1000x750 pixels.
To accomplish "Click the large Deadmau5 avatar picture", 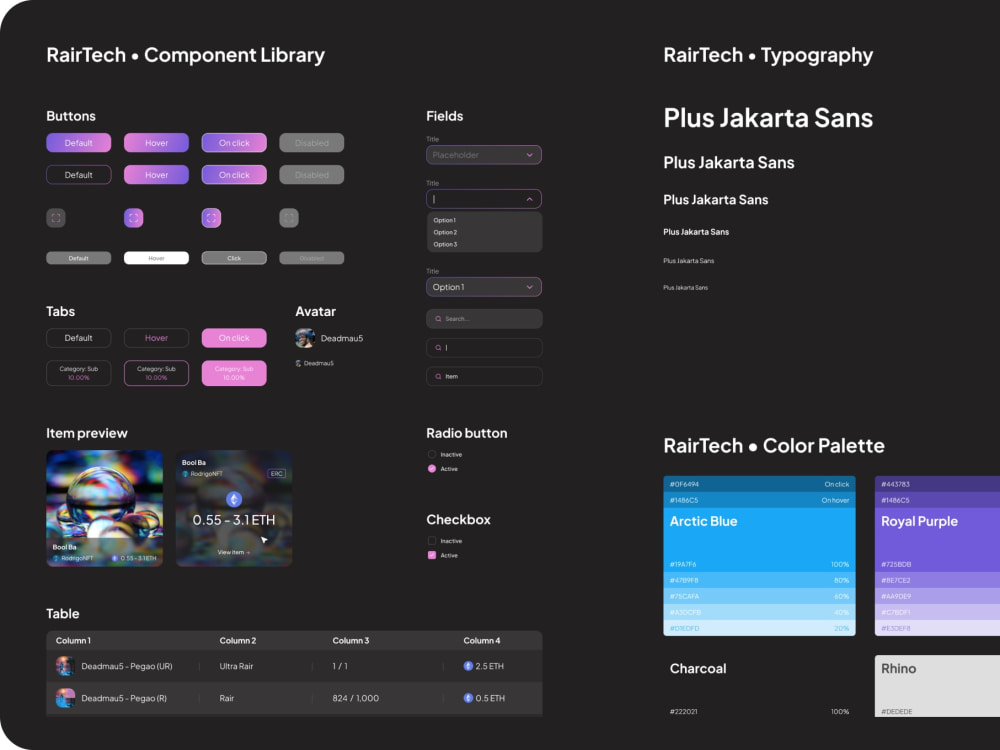I will (x=305, y=338).
